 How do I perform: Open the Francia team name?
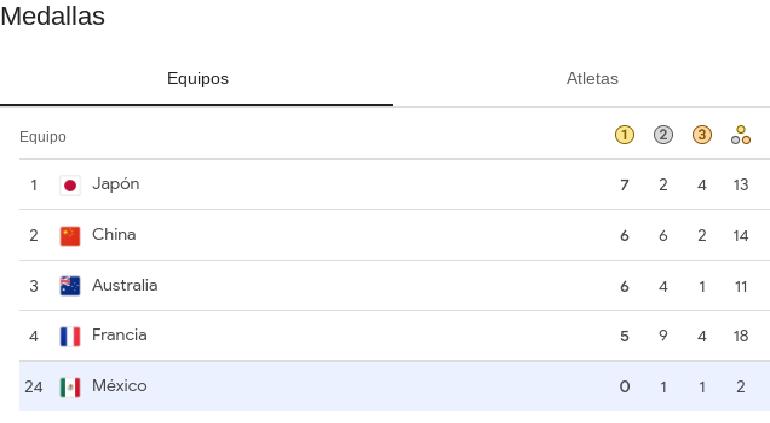[119, 335]
